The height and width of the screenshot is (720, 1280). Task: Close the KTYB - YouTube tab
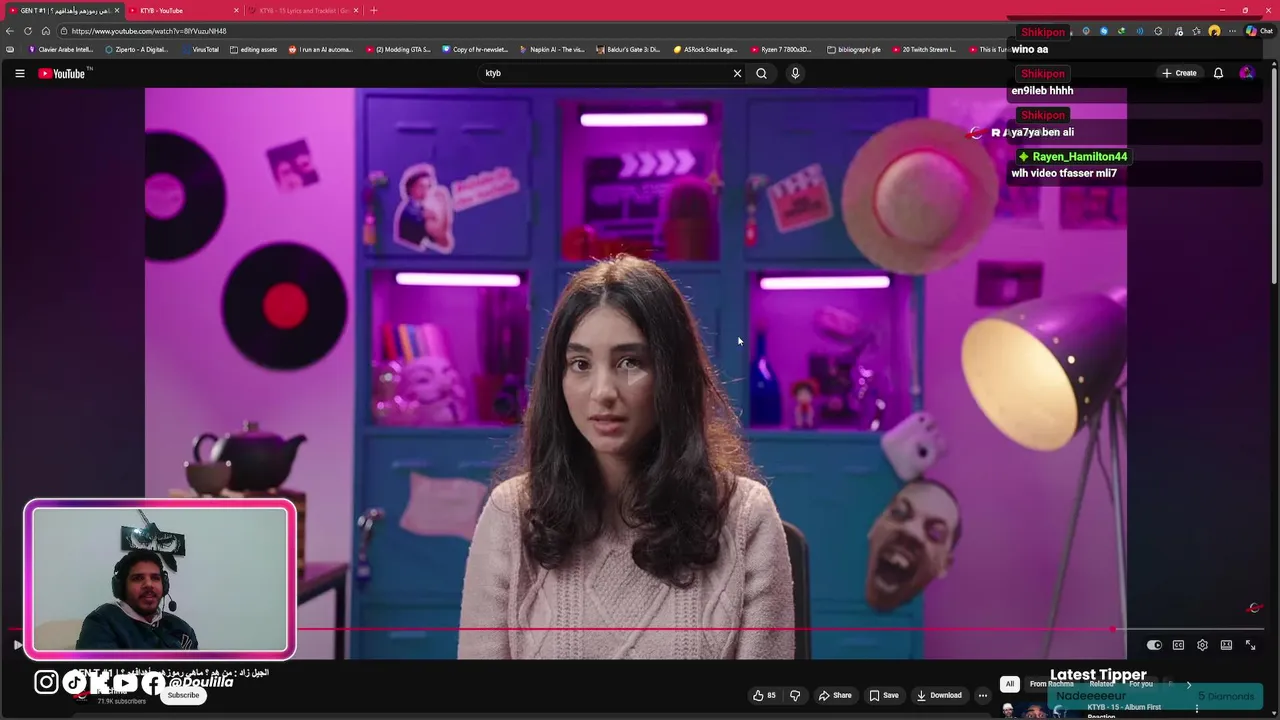click(236, 10)
